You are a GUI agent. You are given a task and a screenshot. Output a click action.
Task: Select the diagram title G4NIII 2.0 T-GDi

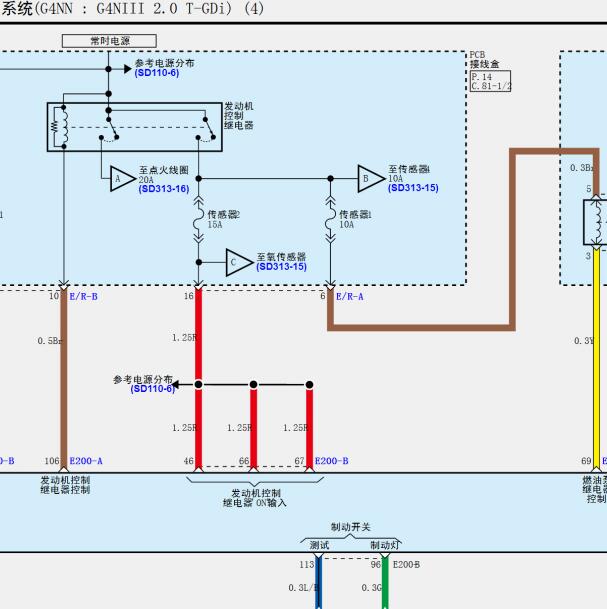point(163,9)
